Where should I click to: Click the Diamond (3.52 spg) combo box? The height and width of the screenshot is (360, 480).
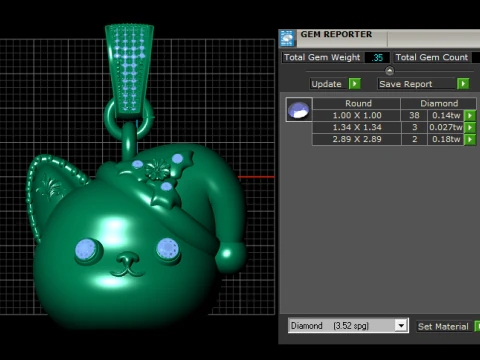pyautogui.click(x=348, y=325)
